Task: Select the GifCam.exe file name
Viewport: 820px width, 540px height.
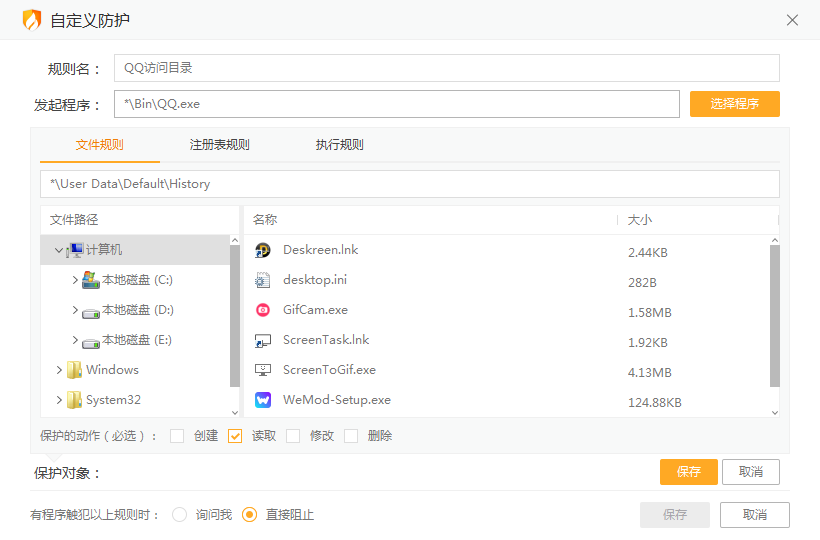Action: (315, 310)
